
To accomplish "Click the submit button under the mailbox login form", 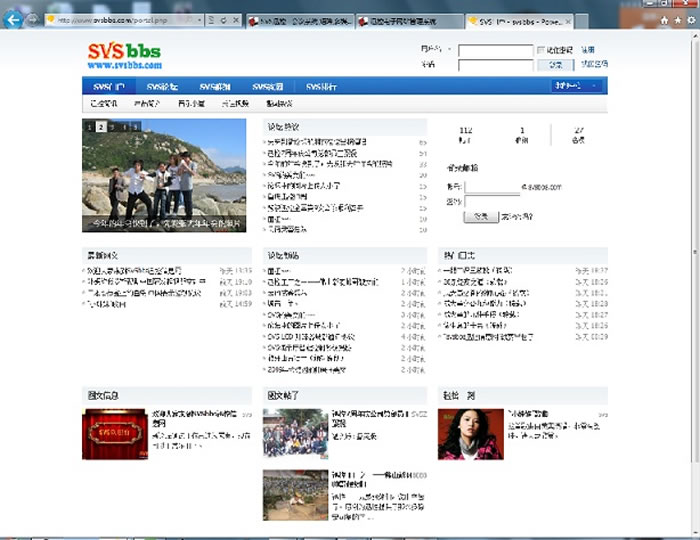I will tap(480, 216).
